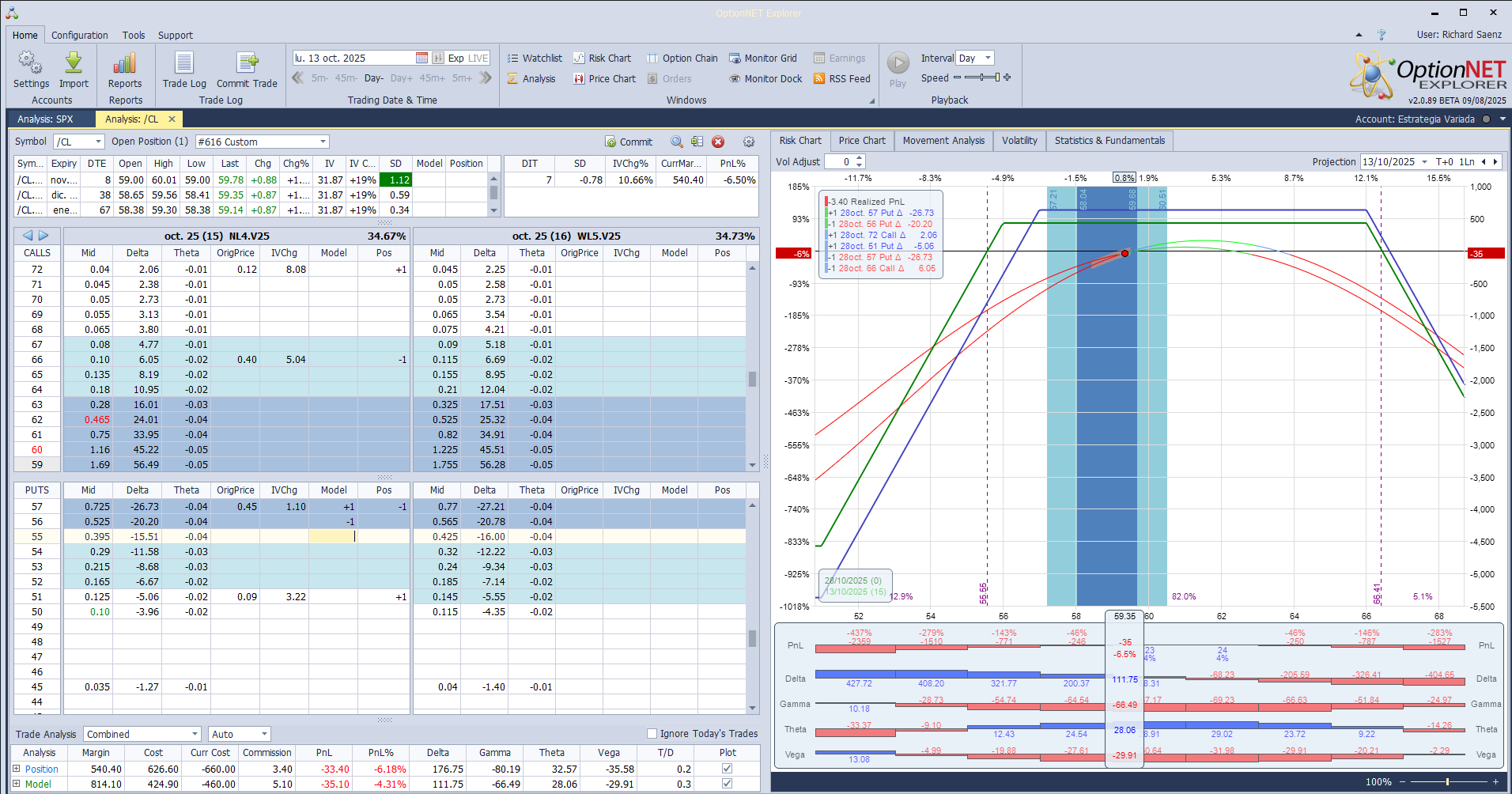Click the Model cell for 55 put

(x=333, y=536)
